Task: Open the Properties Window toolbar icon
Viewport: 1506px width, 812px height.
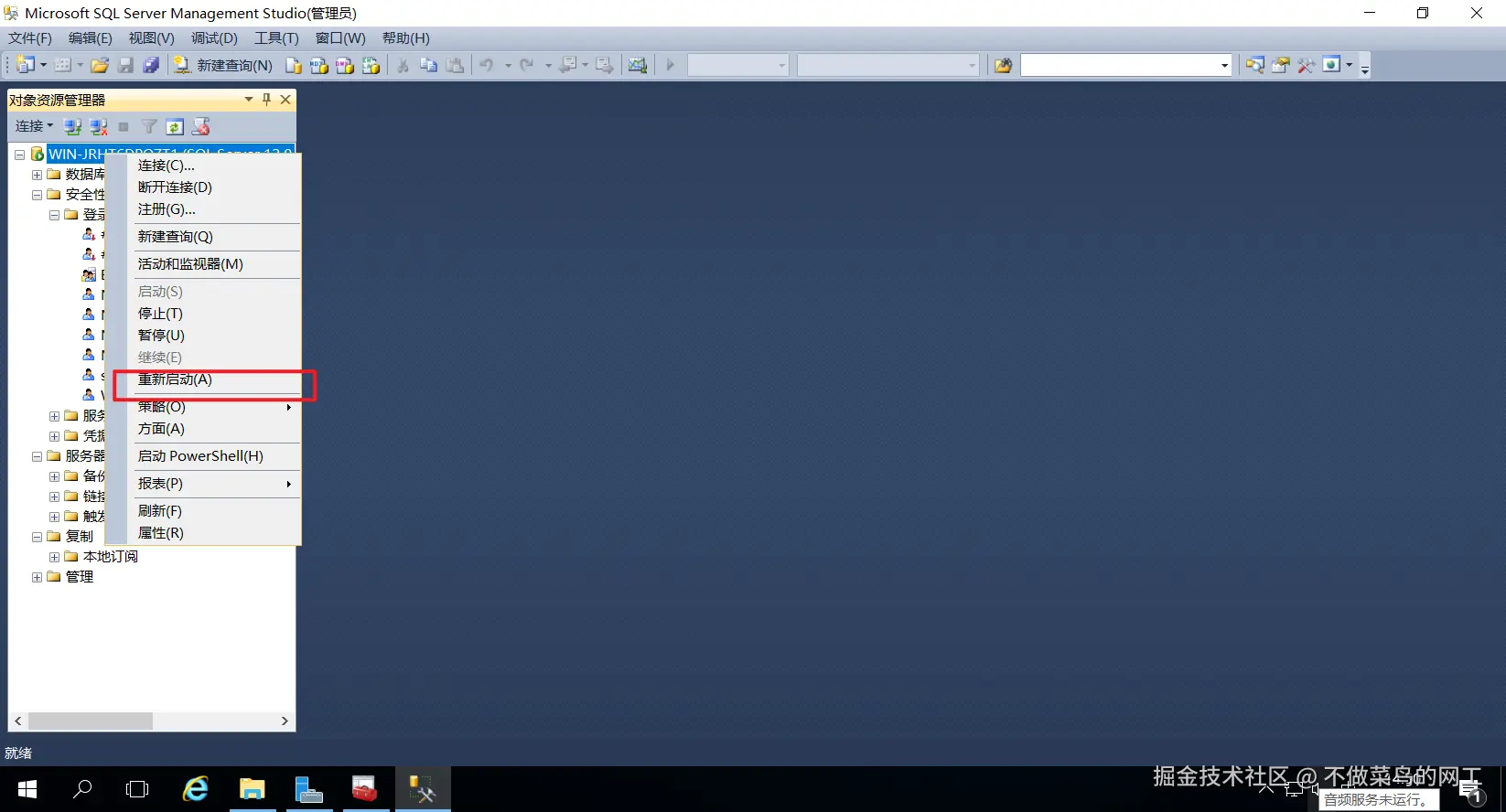Action: 1281,65
